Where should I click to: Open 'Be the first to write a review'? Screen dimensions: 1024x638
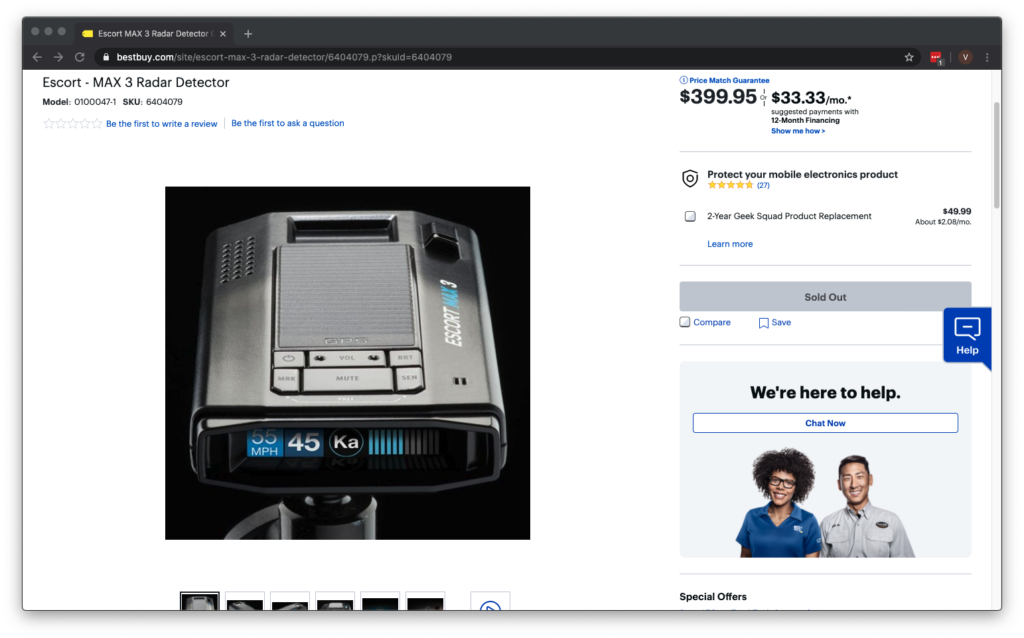tap(161, 124)
